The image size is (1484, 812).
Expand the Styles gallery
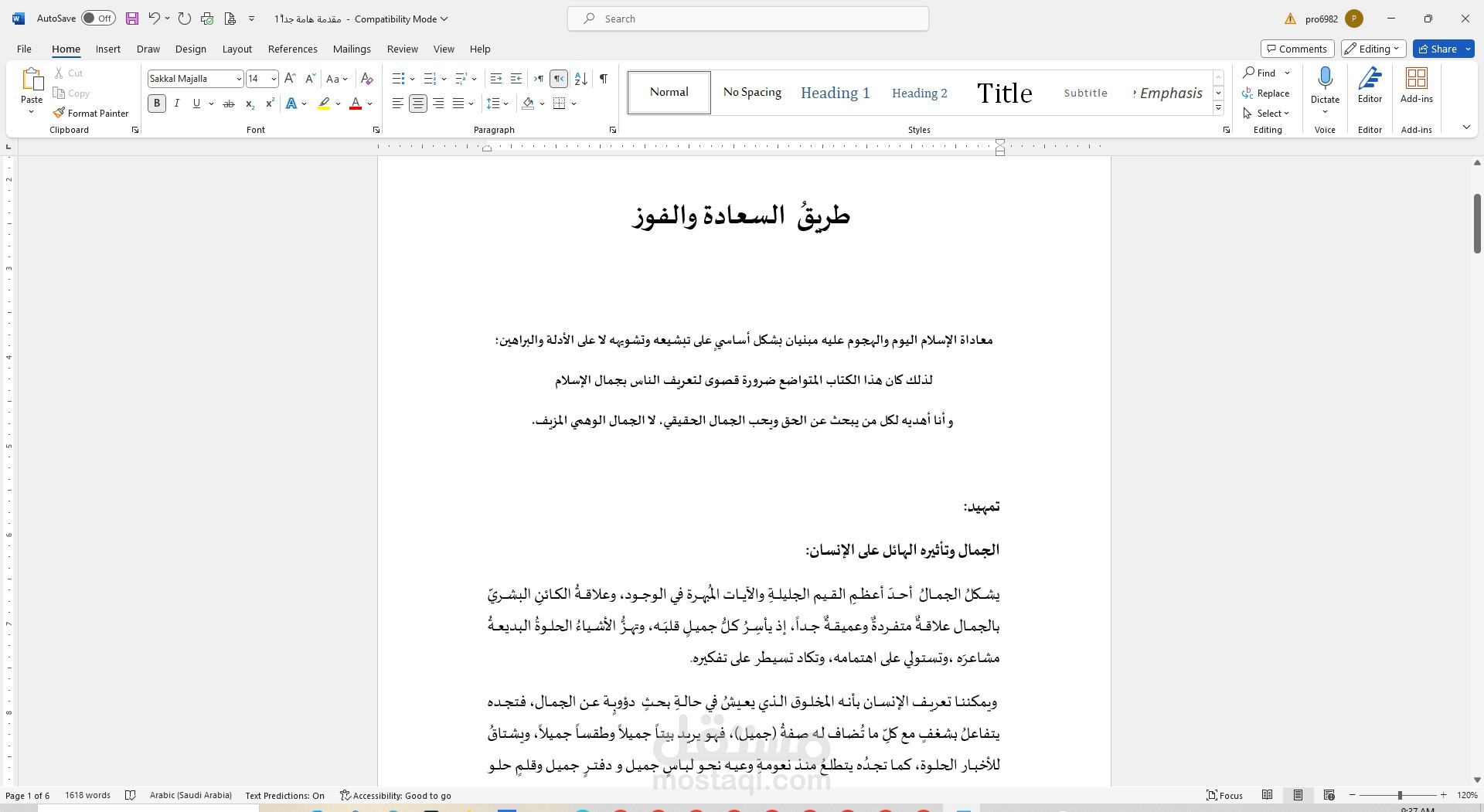[x=1218, y=108]
